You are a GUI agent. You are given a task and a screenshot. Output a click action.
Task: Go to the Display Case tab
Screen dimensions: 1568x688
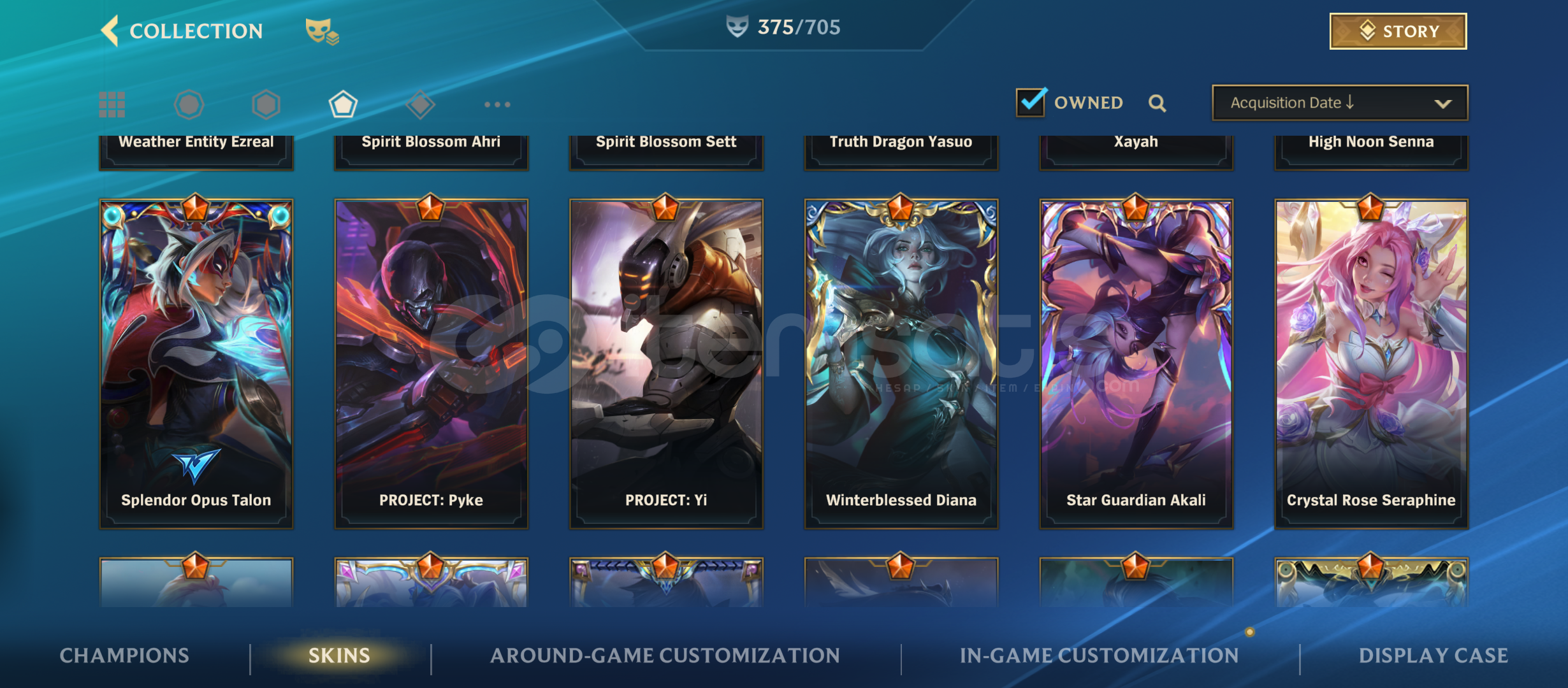(x=1434, y=656)
